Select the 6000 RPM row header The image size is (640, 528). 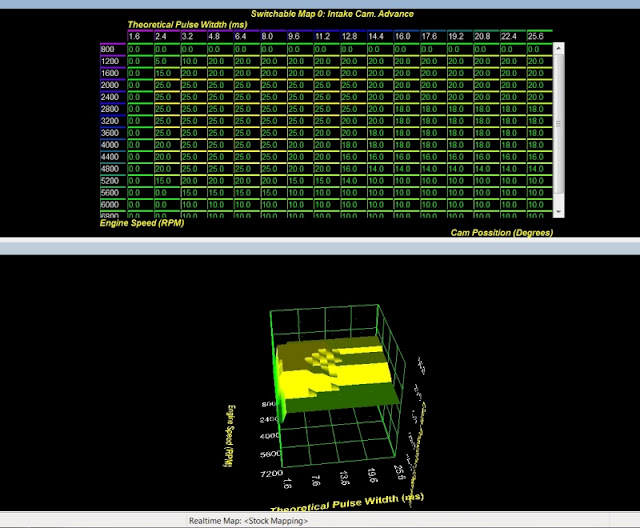coord(113,204)
